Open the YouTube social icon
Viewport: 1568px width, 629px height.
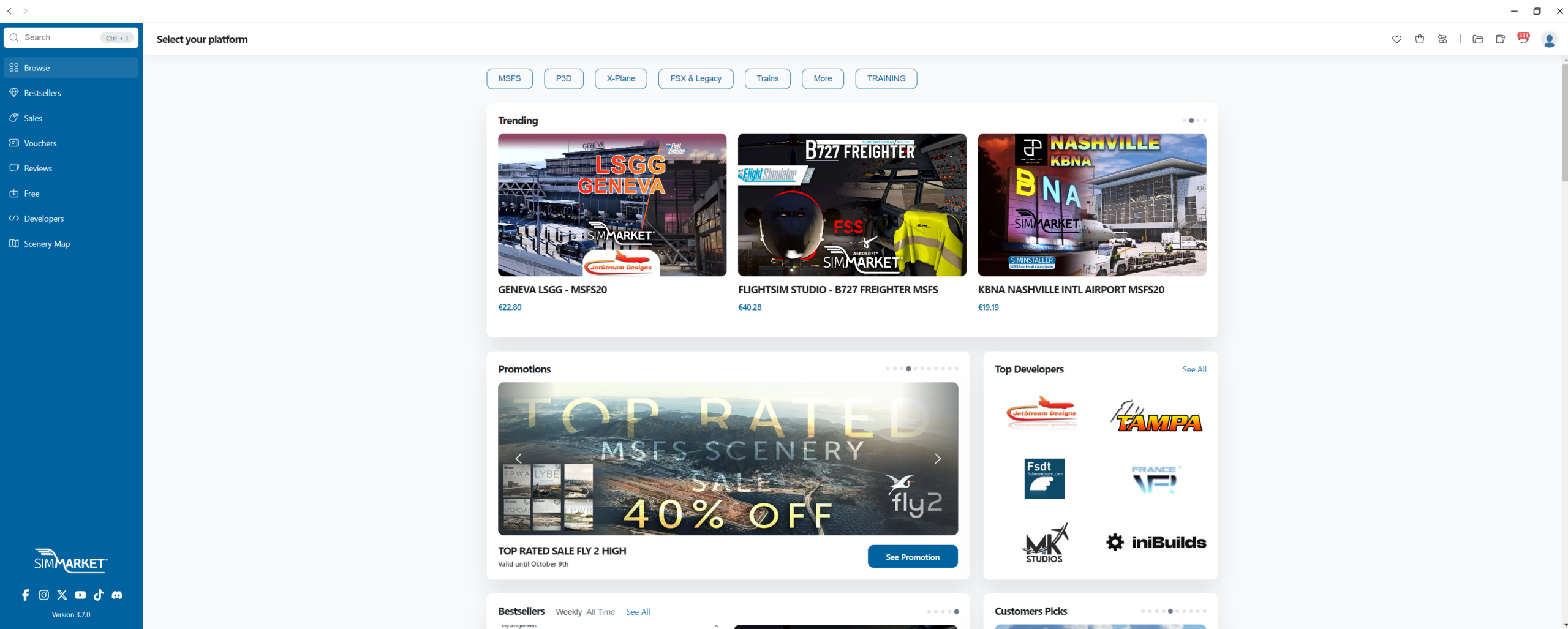point(80,595)
